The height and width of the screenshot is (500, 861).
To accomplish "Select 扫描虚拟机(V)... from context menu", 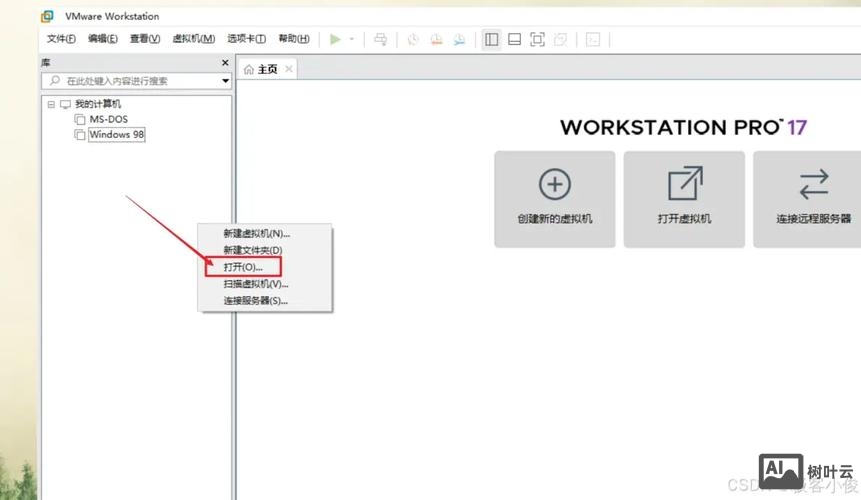I will [x=255, y=284].
